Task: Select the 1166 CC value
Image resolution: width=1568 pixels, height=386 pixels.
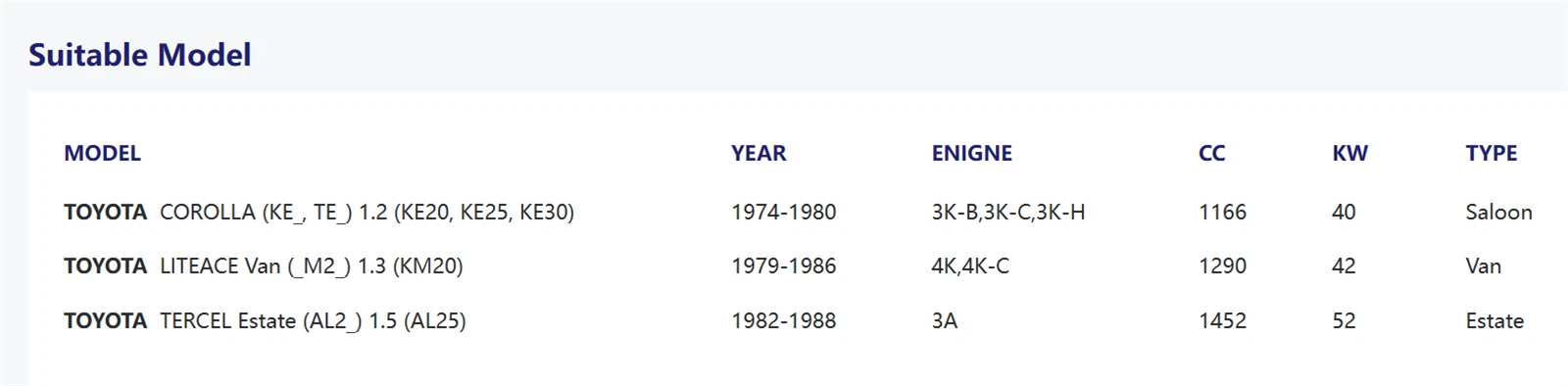Action: 1223,212
